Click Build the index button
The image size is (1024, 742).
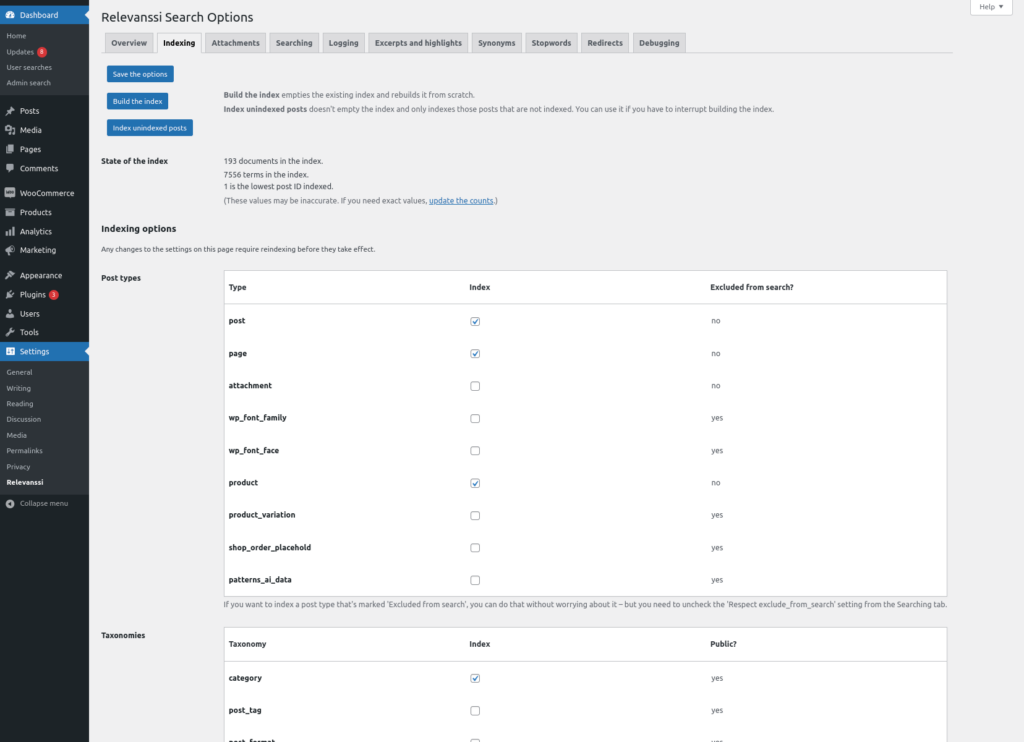tap(137, 101)
